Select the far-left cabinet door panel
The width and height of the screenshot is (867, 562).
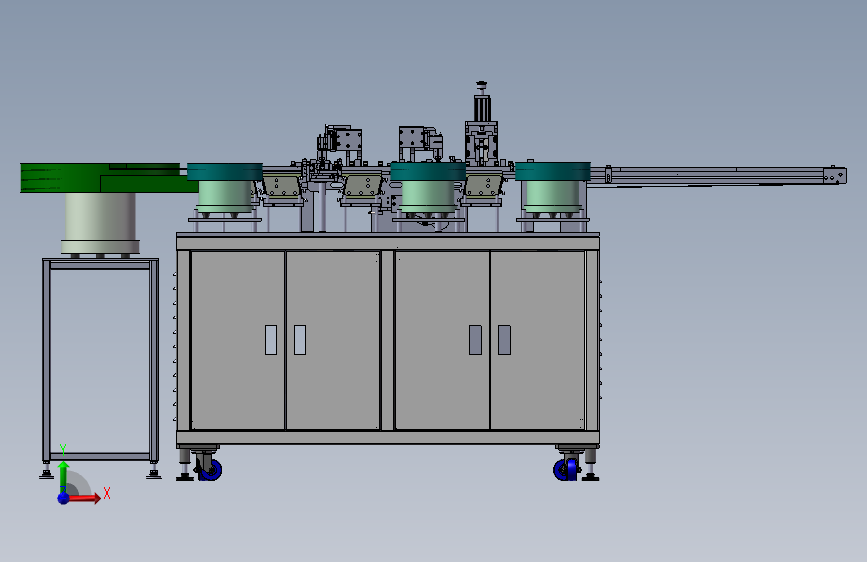238,340
